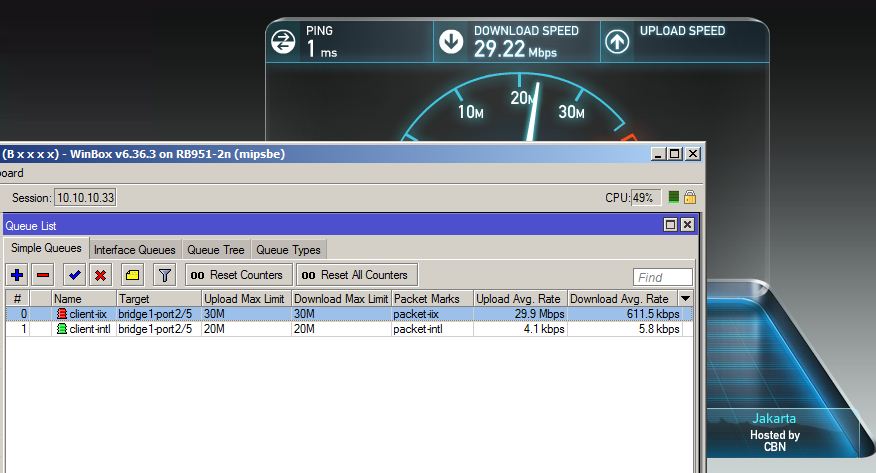Click the padlock icon next to CPU

[690, 197]
